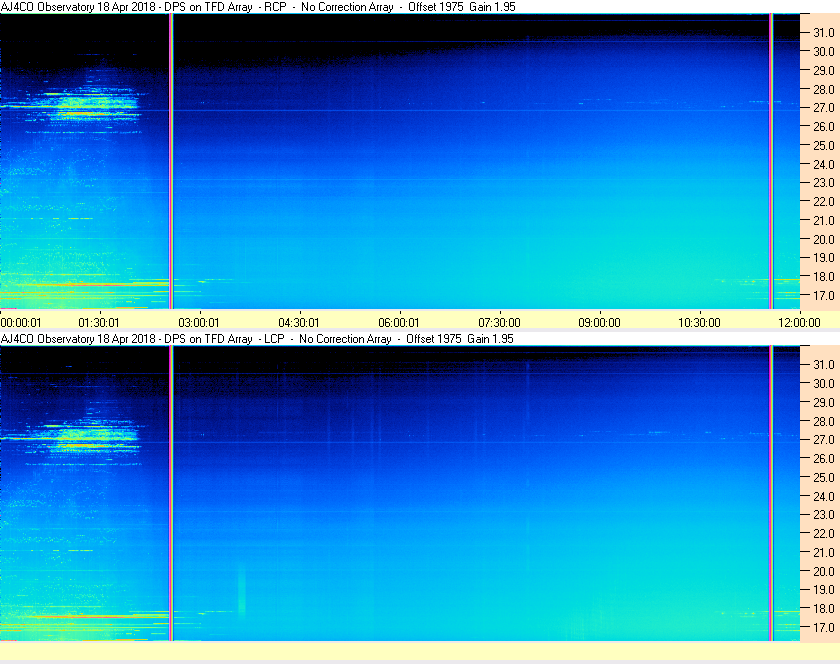
Task: Select the 04:30:01 time axis label
Action: point(299,323)
